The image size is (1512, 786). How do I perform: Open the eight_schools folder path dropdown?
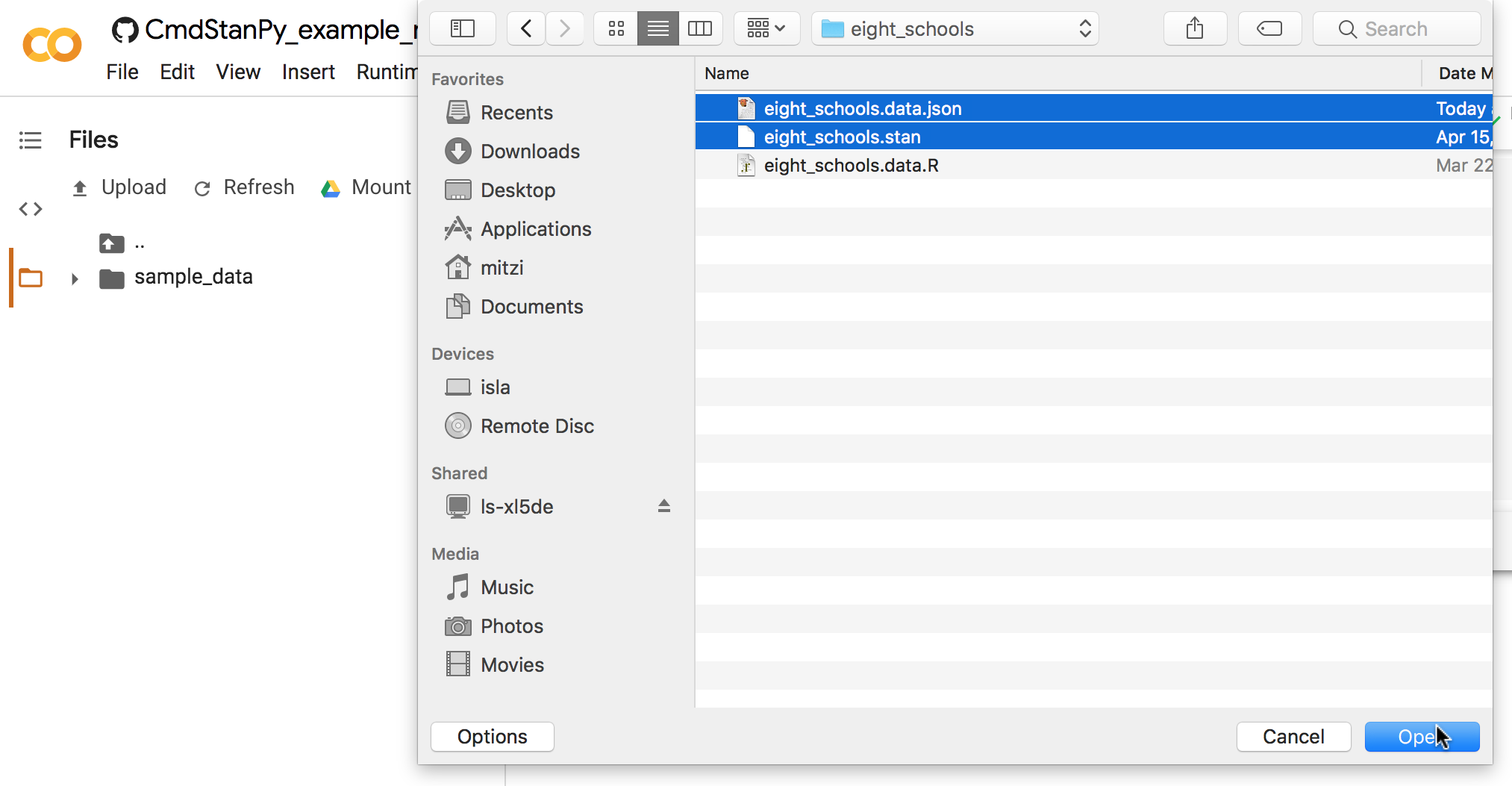(x=955, y=29)
